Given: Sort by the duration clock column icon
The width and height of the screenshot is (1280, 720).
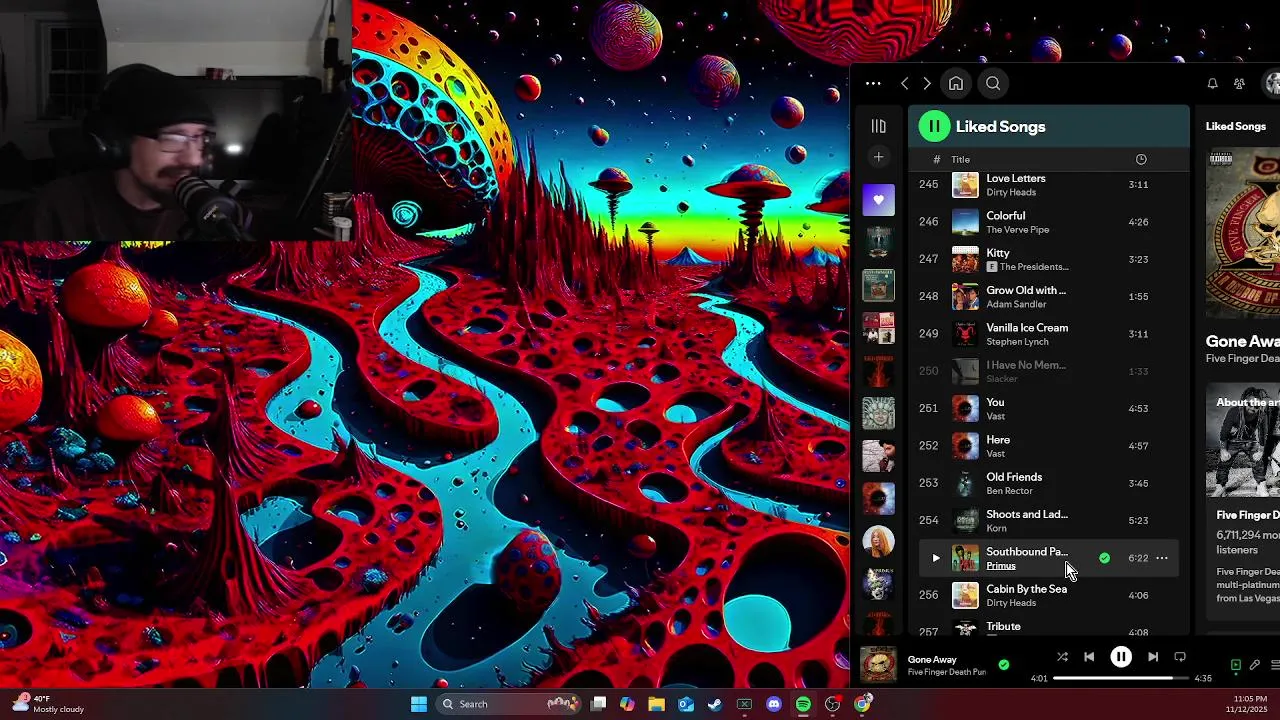Looking at the screenshot, I should [1141, 159].
